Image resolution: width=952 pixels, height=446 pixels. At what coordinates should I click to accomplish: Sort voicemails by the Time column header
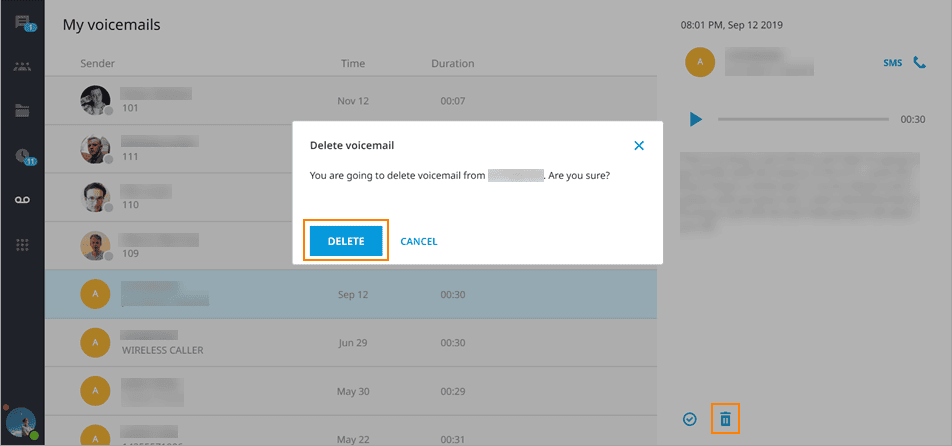point(352,63)
